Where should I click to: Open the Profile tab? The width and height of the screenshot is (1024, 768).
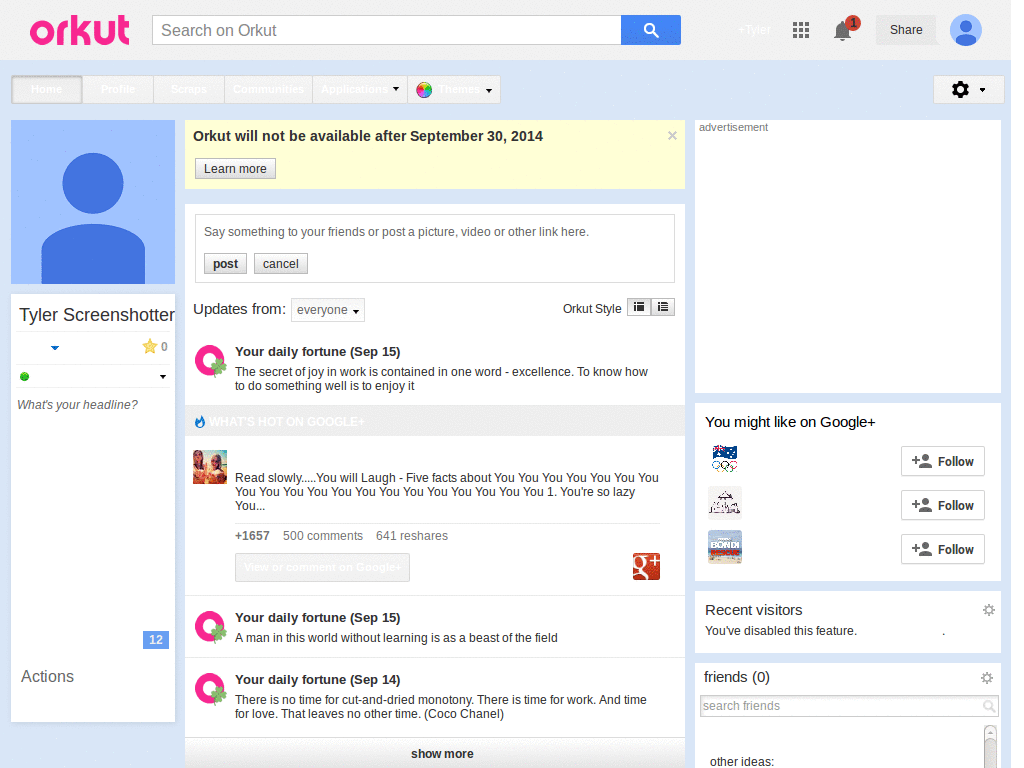click(x=118, y=89)
